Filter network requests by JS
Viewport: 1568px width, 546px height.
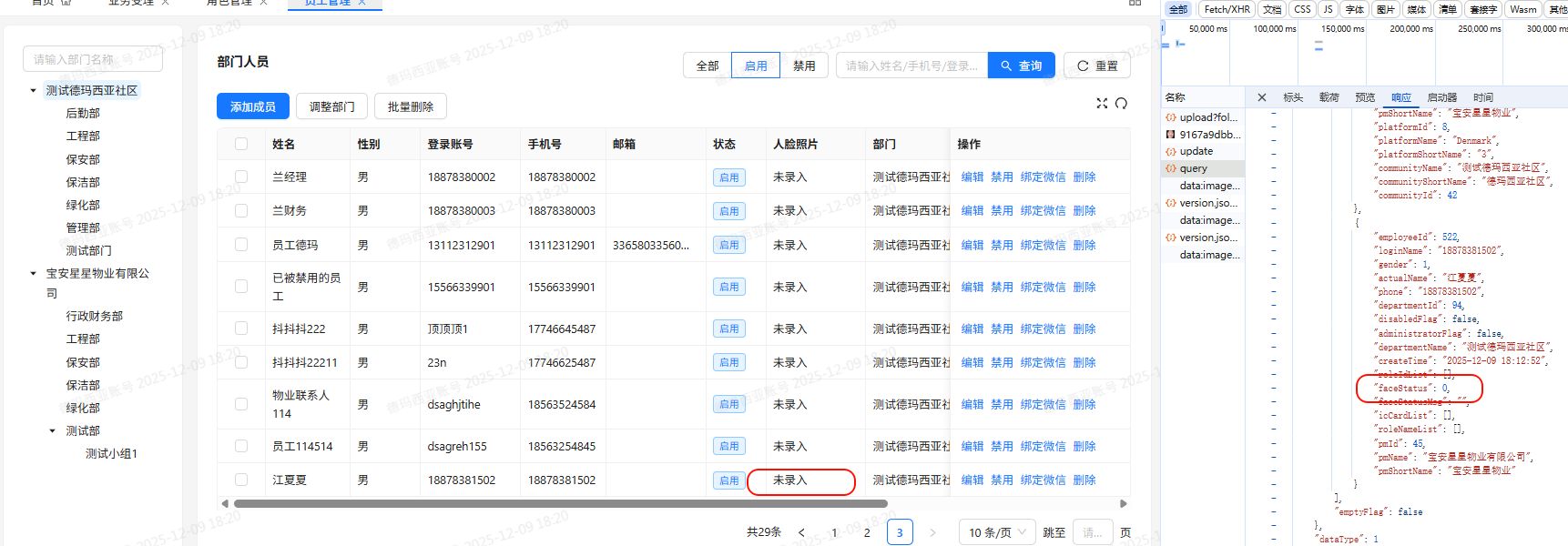1328,9
